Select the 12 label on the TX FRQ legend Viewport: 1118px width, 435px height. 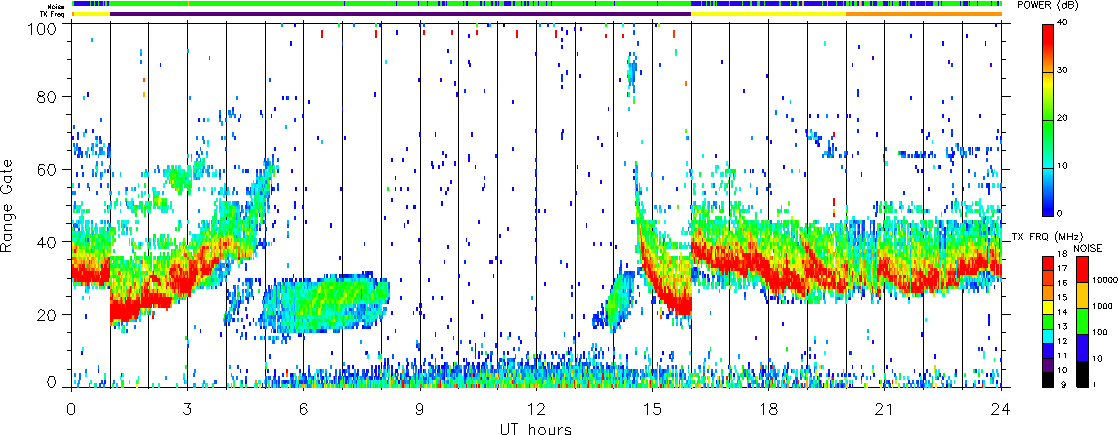point(1062,341)
